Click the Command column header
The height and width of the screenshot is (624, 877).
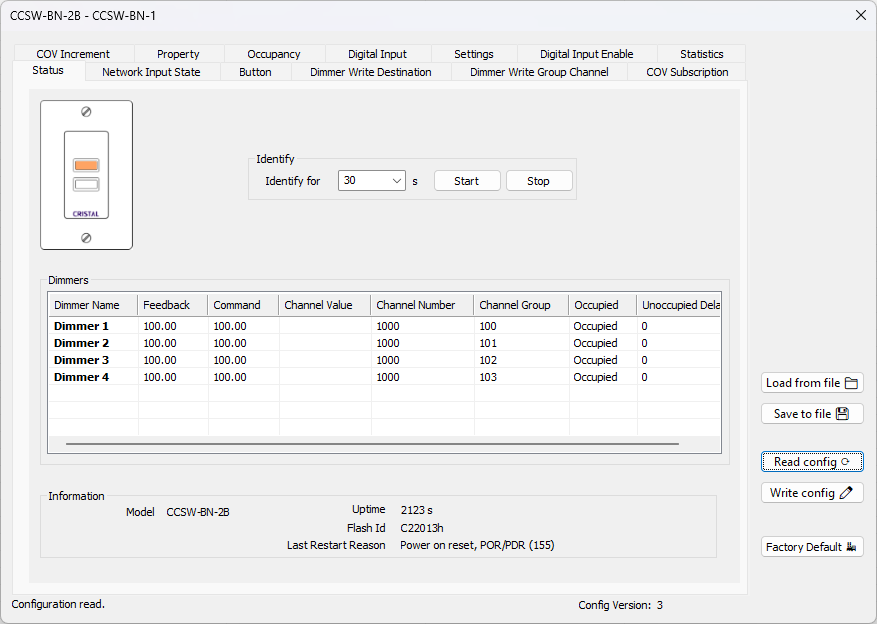coord(243,305)
